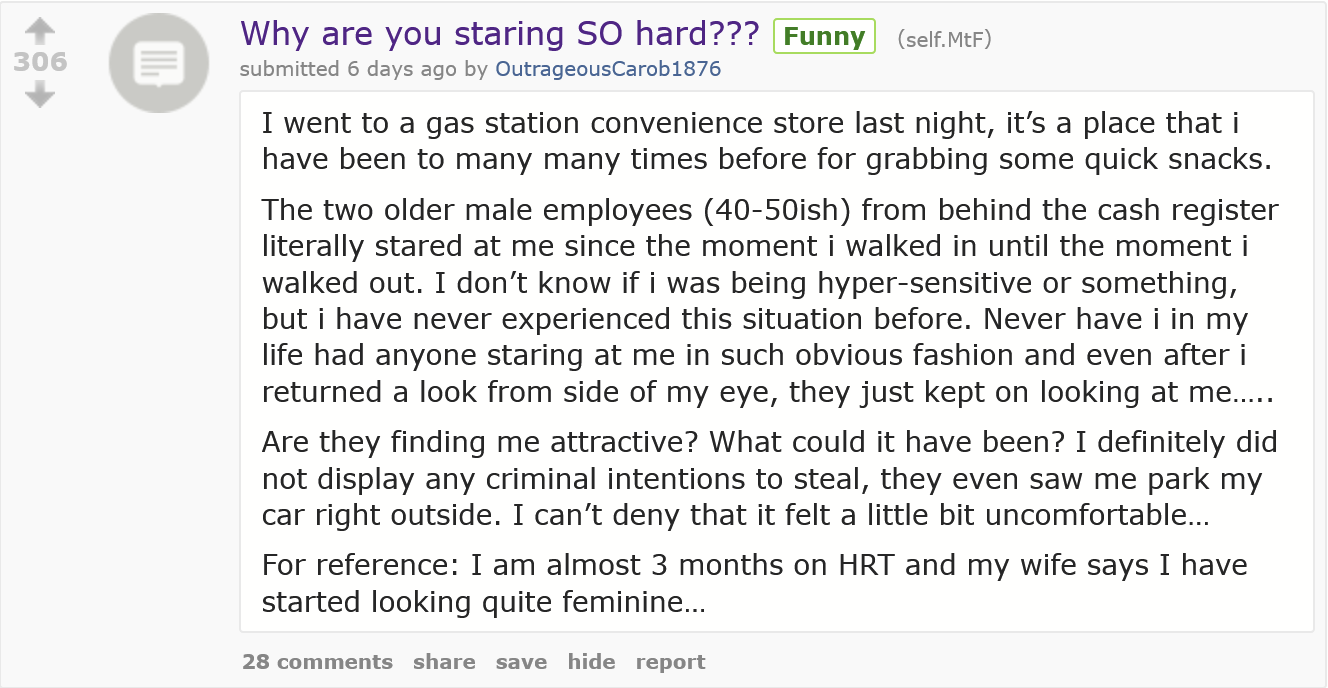Click the green Funny flair tag

[824, 37]
